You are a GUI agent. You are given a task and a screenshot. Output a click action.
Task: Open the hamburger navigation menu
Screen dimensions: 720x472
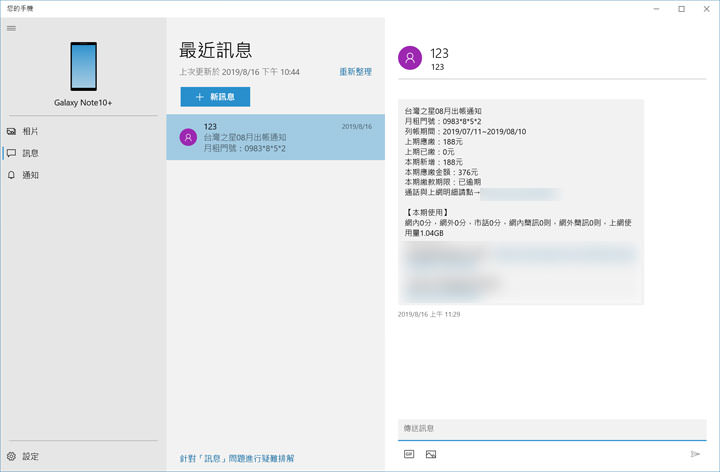click(x=11, y=28)
